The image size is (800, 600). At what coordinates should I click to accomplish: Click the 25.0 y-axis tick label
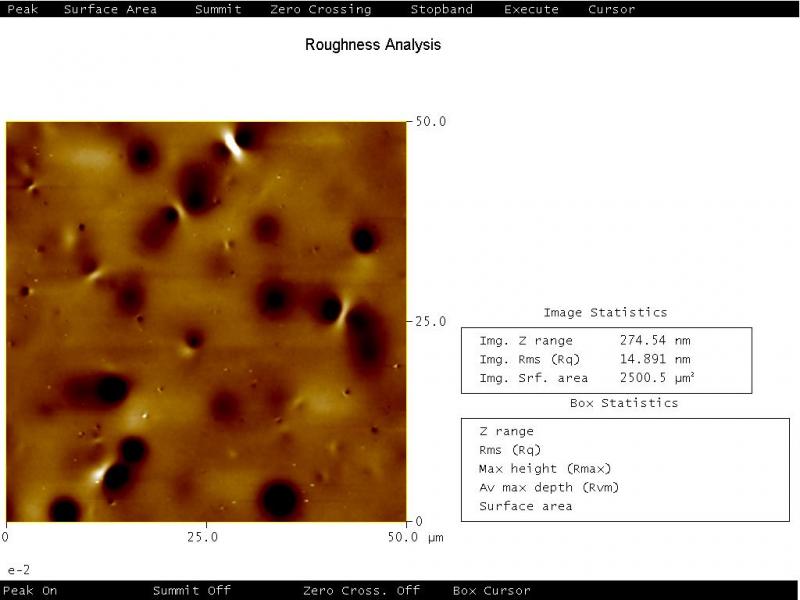tap(431, 321)
